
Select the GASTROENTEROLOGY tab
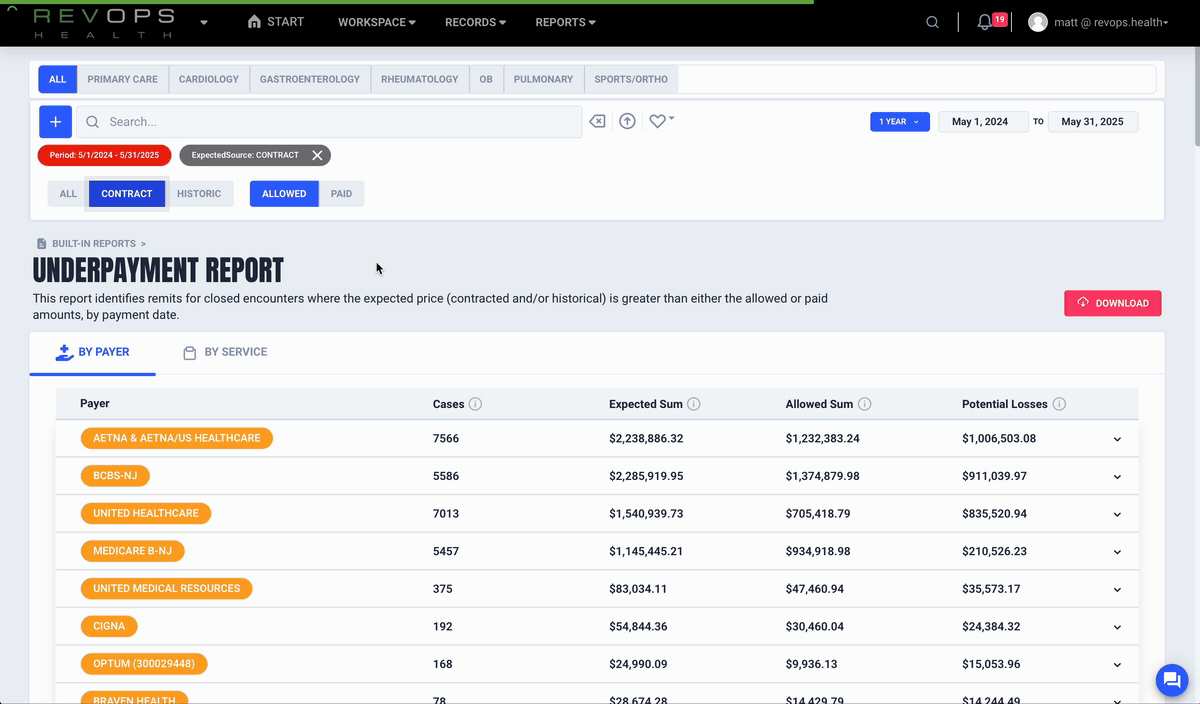click(x=310, y=79)
